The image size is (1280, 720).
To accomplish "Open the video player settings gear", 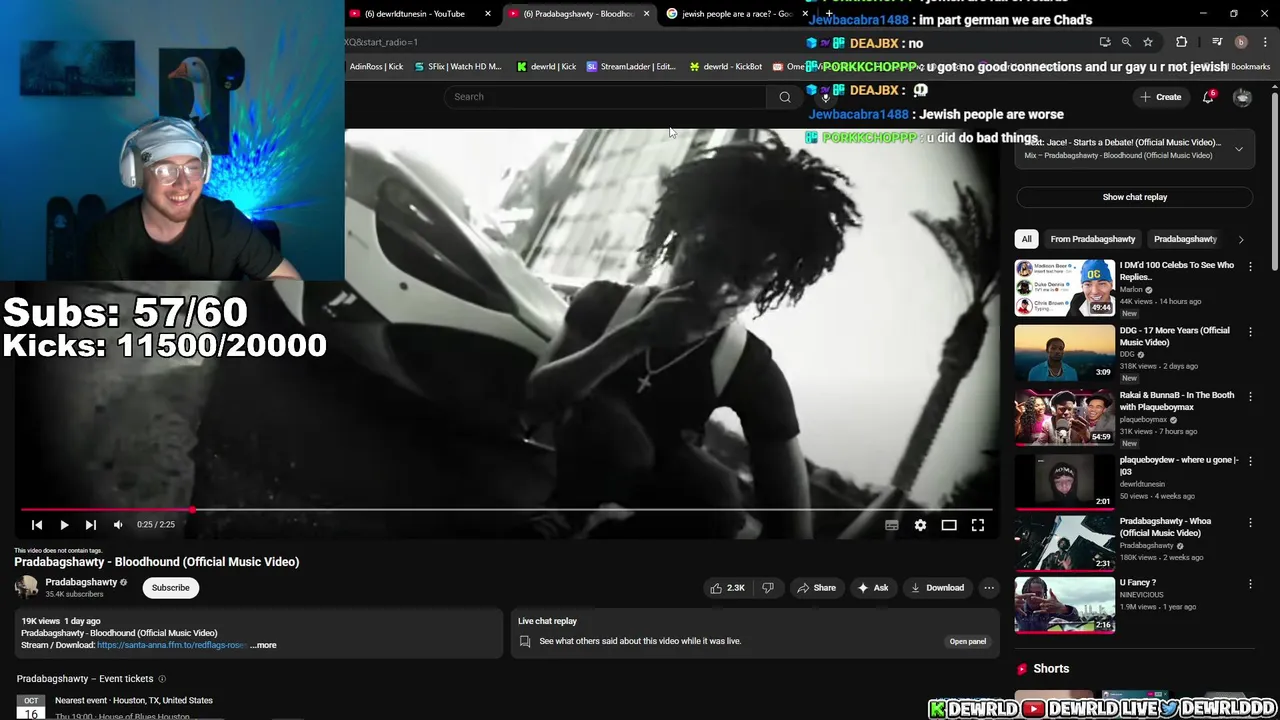I will point(920,525).
